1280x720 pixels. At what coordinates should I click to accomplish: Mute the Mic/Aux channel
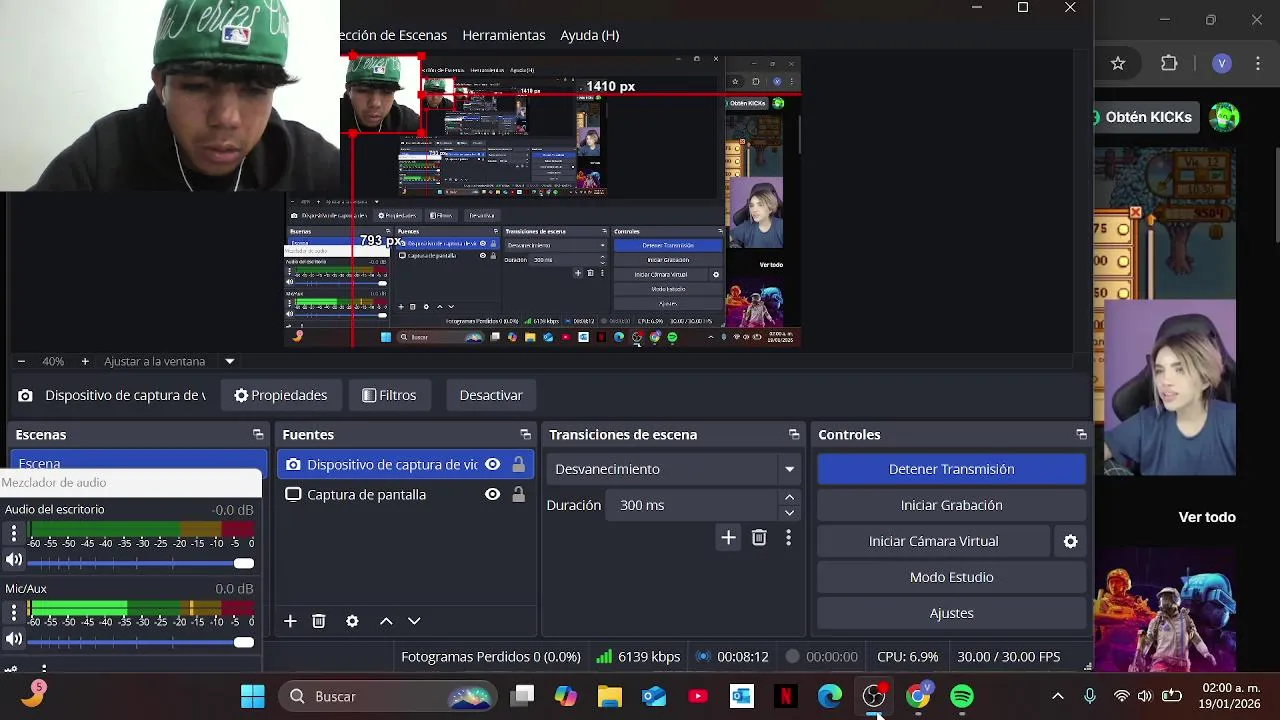[14, 639]
